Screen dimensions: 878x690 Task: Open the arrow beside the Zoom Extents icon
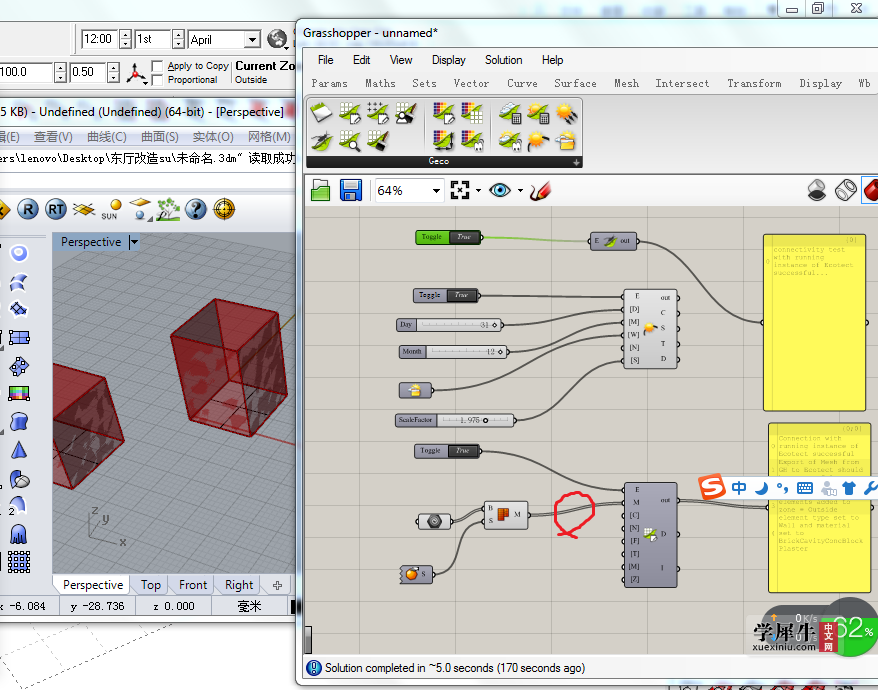pyautogui.click(x=478, y=191)
